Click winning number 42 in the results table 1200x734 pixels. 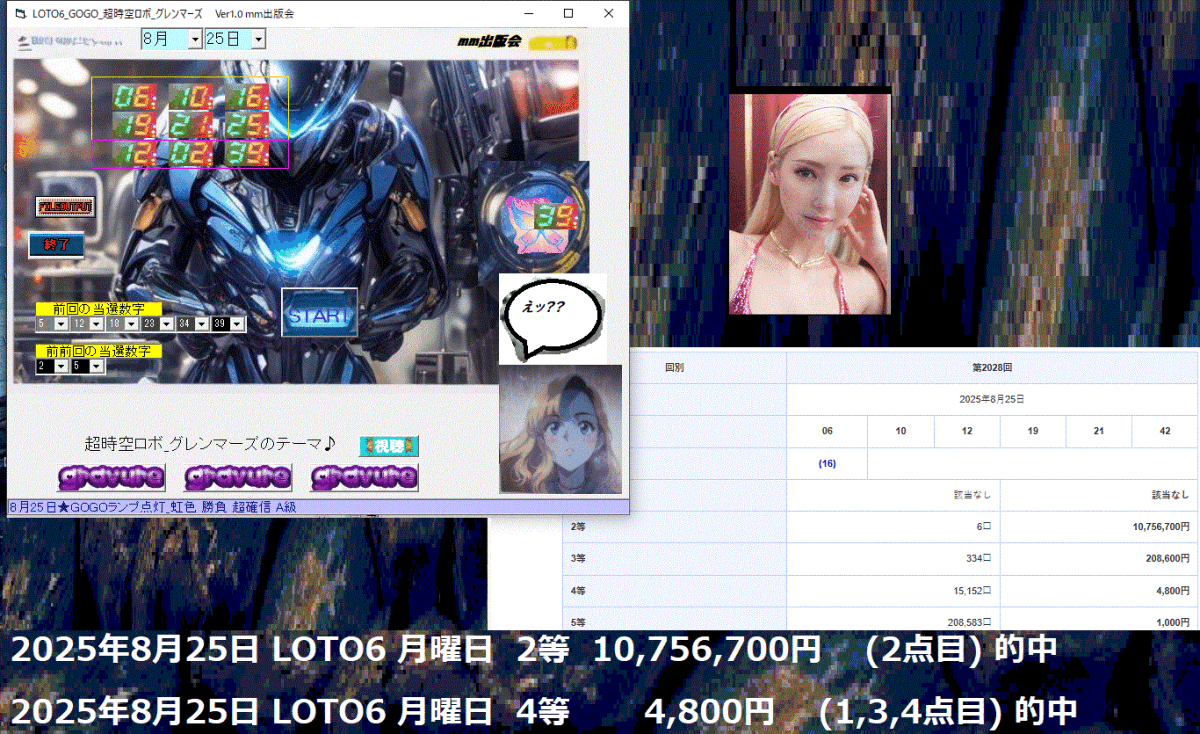pos(1165,431)
